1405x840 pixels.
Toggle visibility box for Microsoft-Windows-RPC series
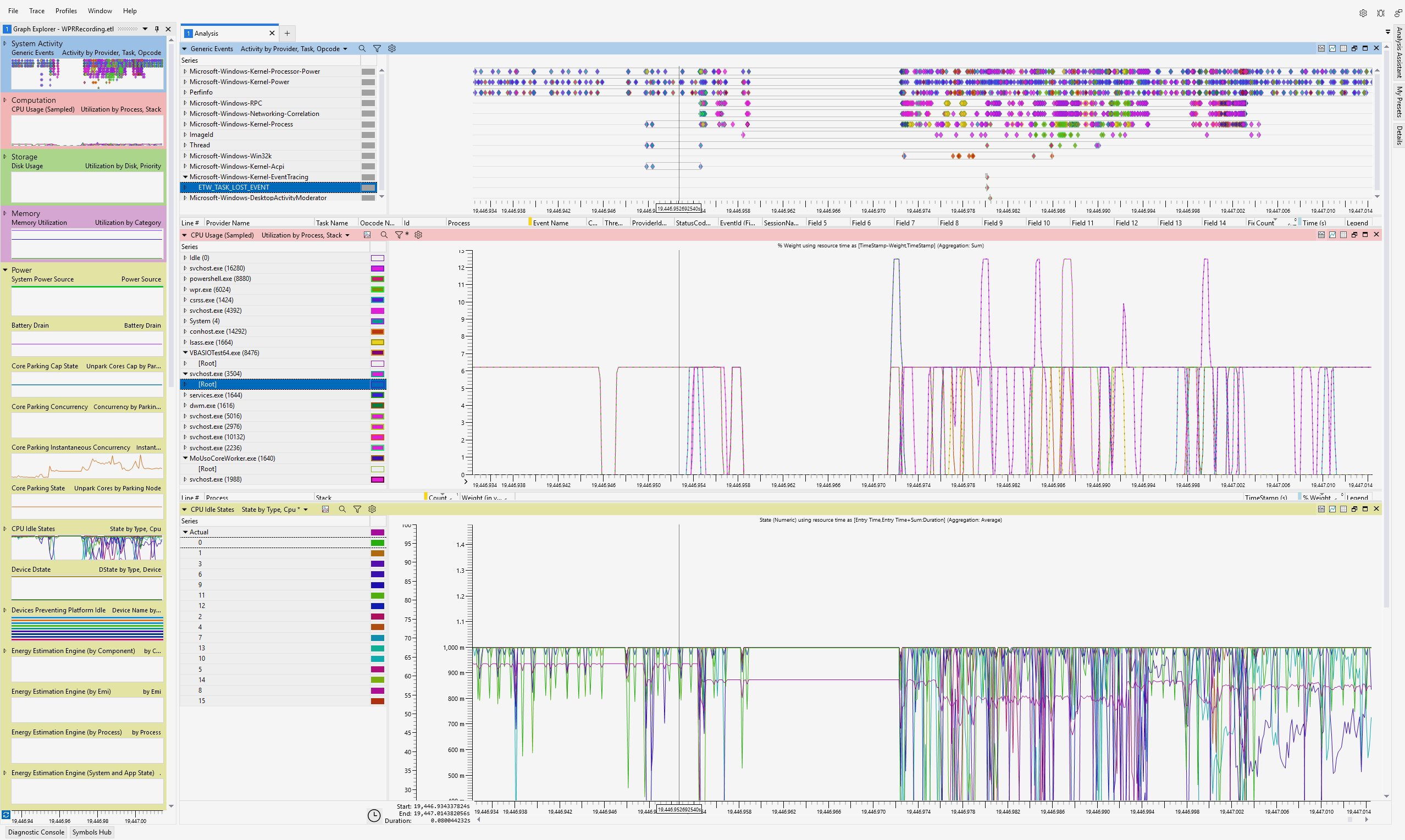point(368,103)
